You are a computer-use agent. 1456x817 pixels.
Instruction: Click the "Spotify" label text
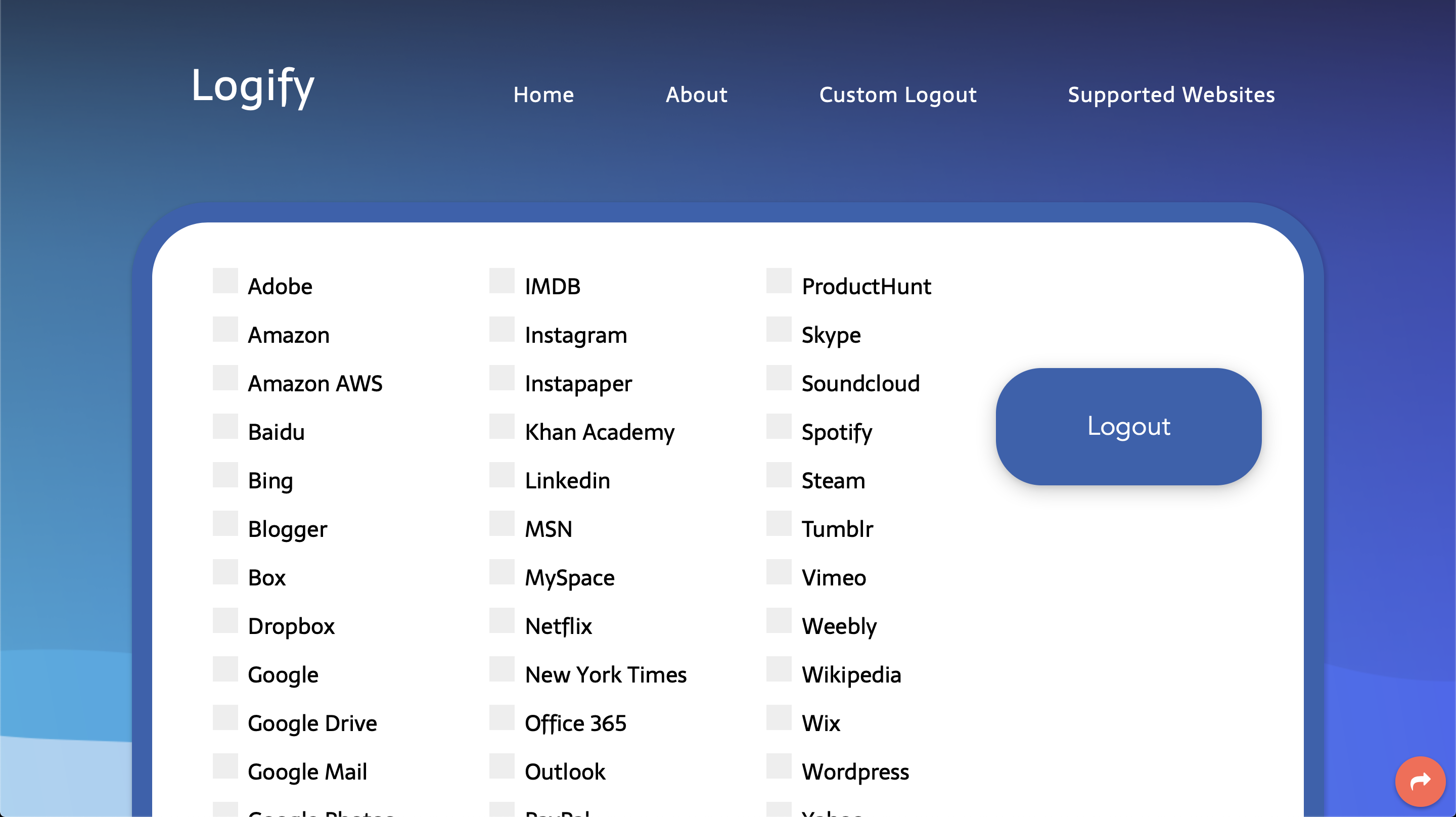(837, 433)
